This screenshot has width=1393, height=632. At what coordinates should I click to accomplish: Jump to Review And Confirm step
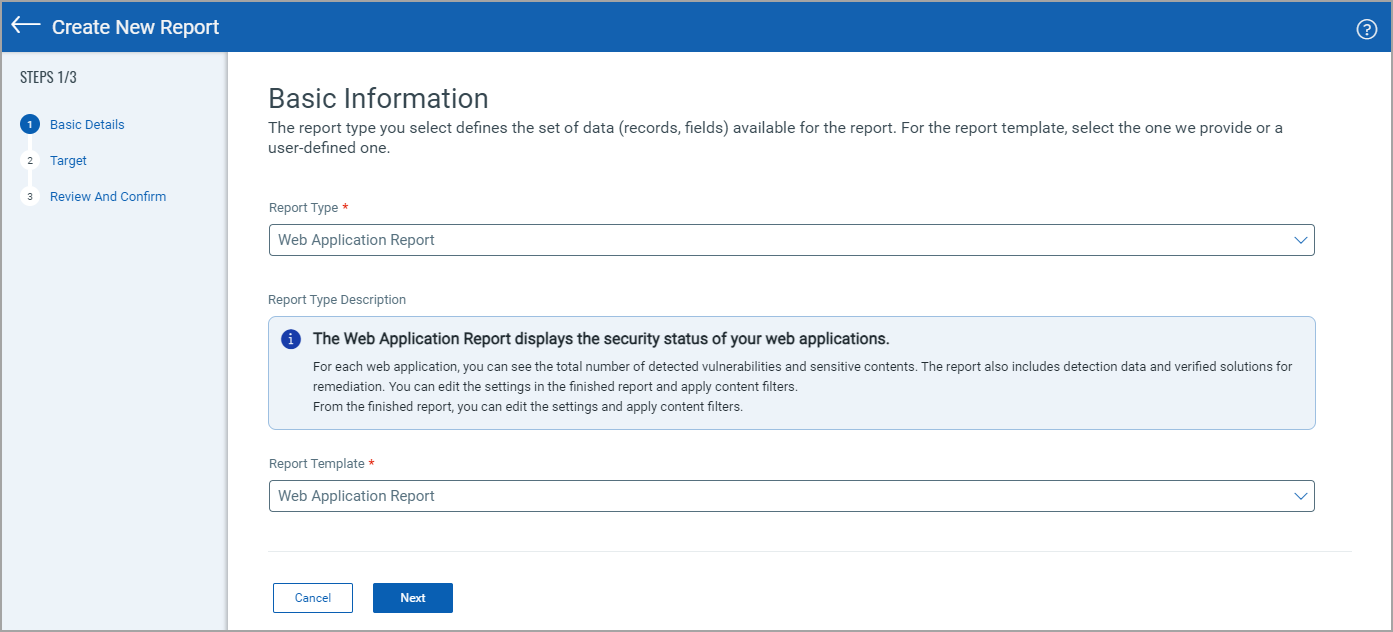click(x=107, y=196)
